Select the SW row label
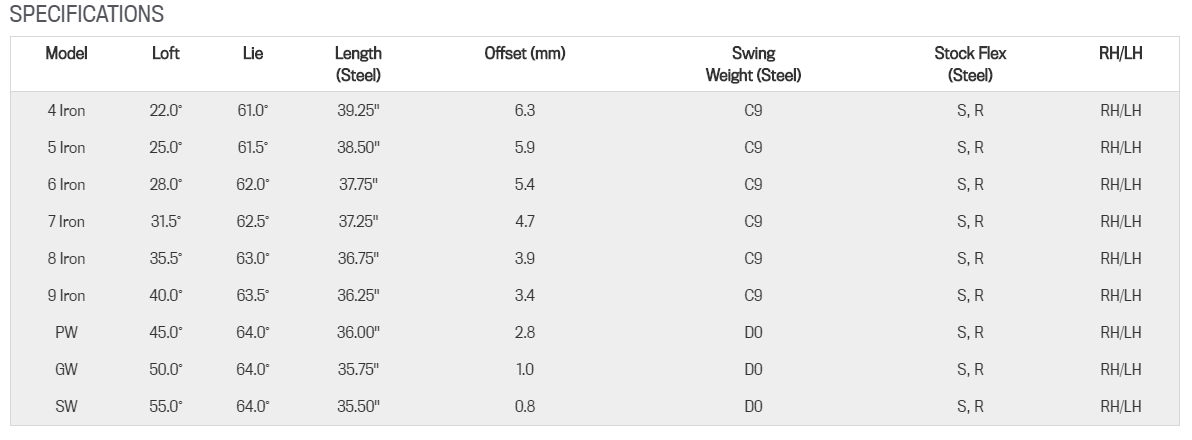Viewport: 1192px width, 440px height. 66,407
